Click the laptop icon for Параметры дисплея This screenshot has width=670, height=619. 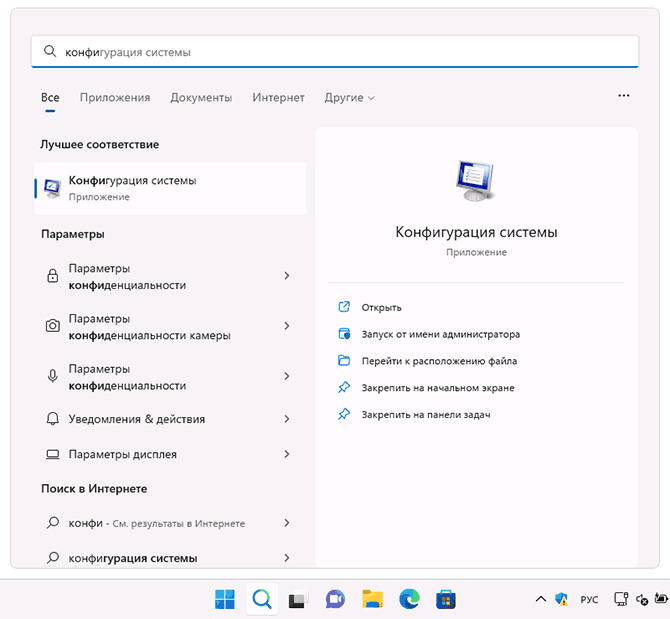coord(53,454)
